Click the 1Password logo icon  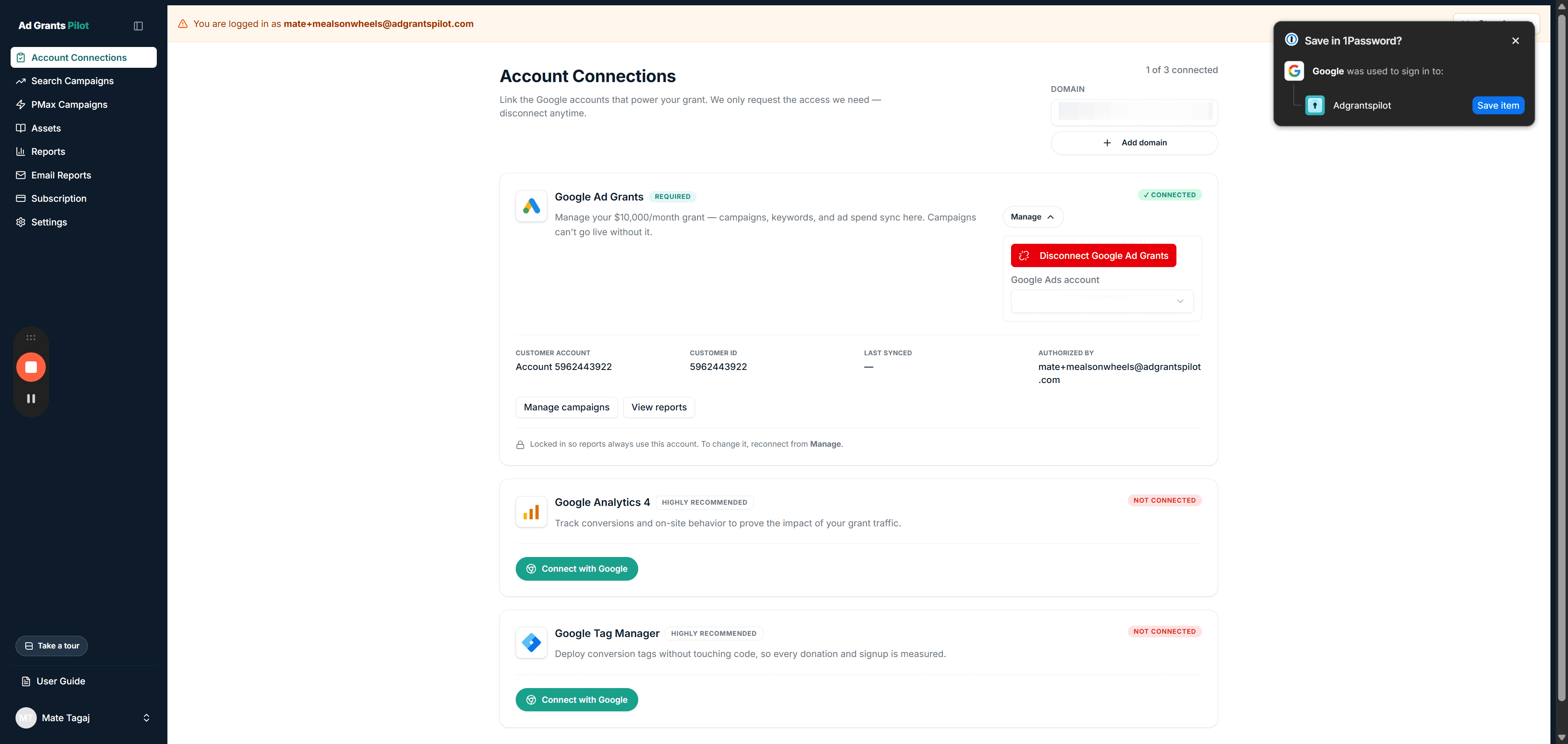pos(1292,40)
